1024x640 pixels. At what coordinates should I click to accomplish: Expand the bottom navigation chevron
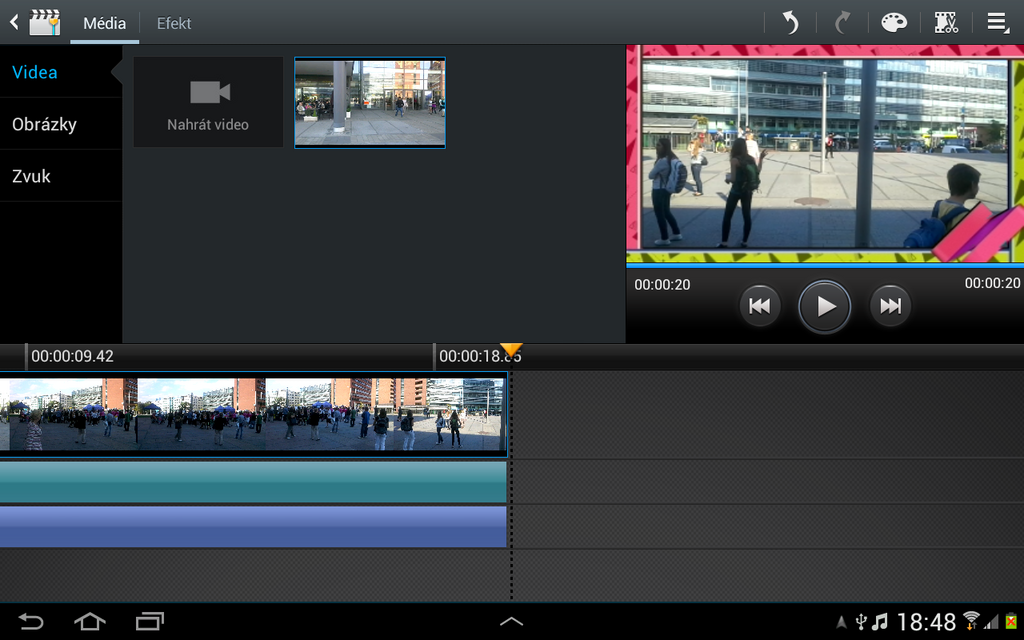511,621
